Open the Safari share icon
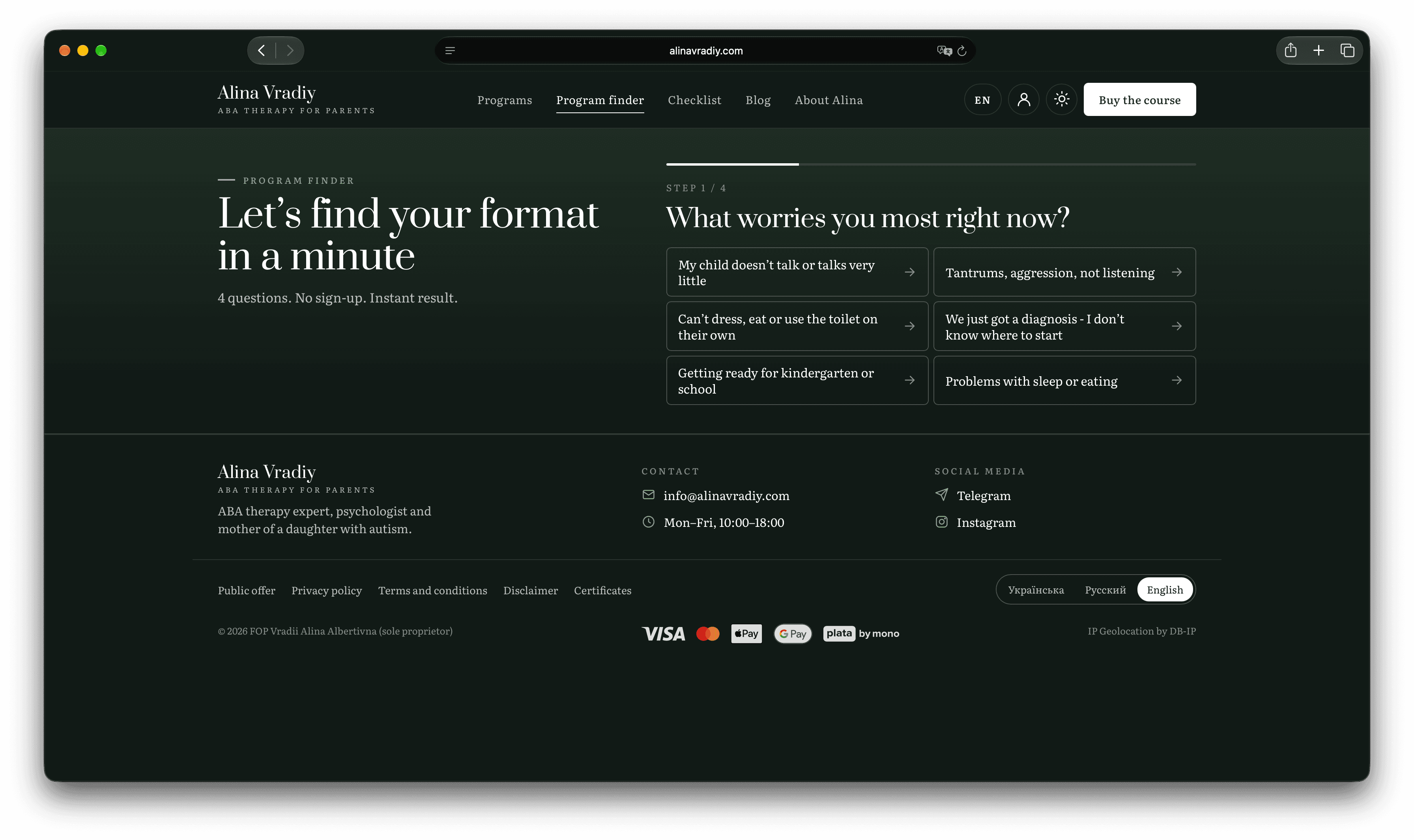 [x=1291, y=50]
